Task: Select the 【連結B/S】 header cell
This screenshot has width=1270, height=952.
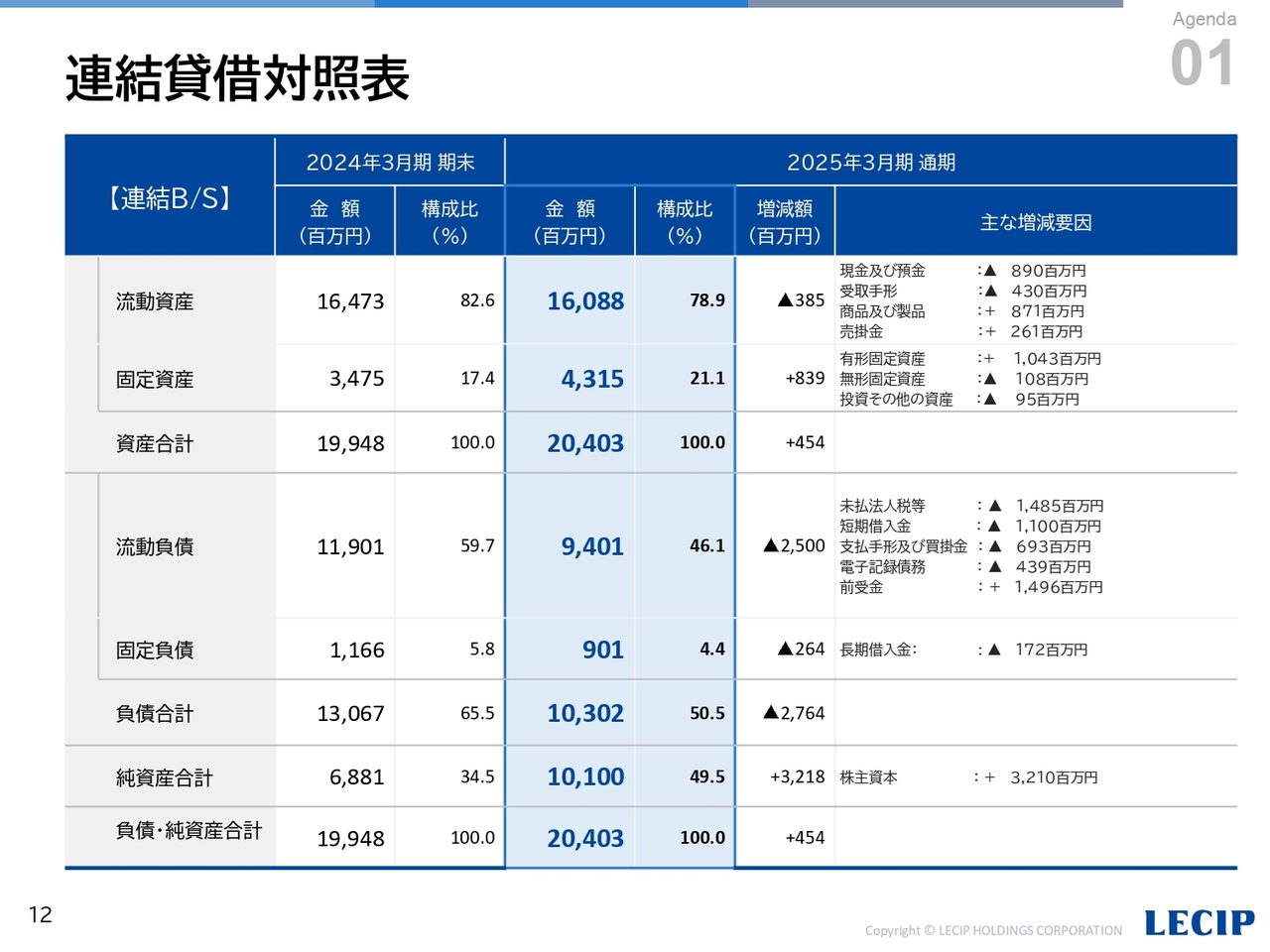Action: point(170,198)
